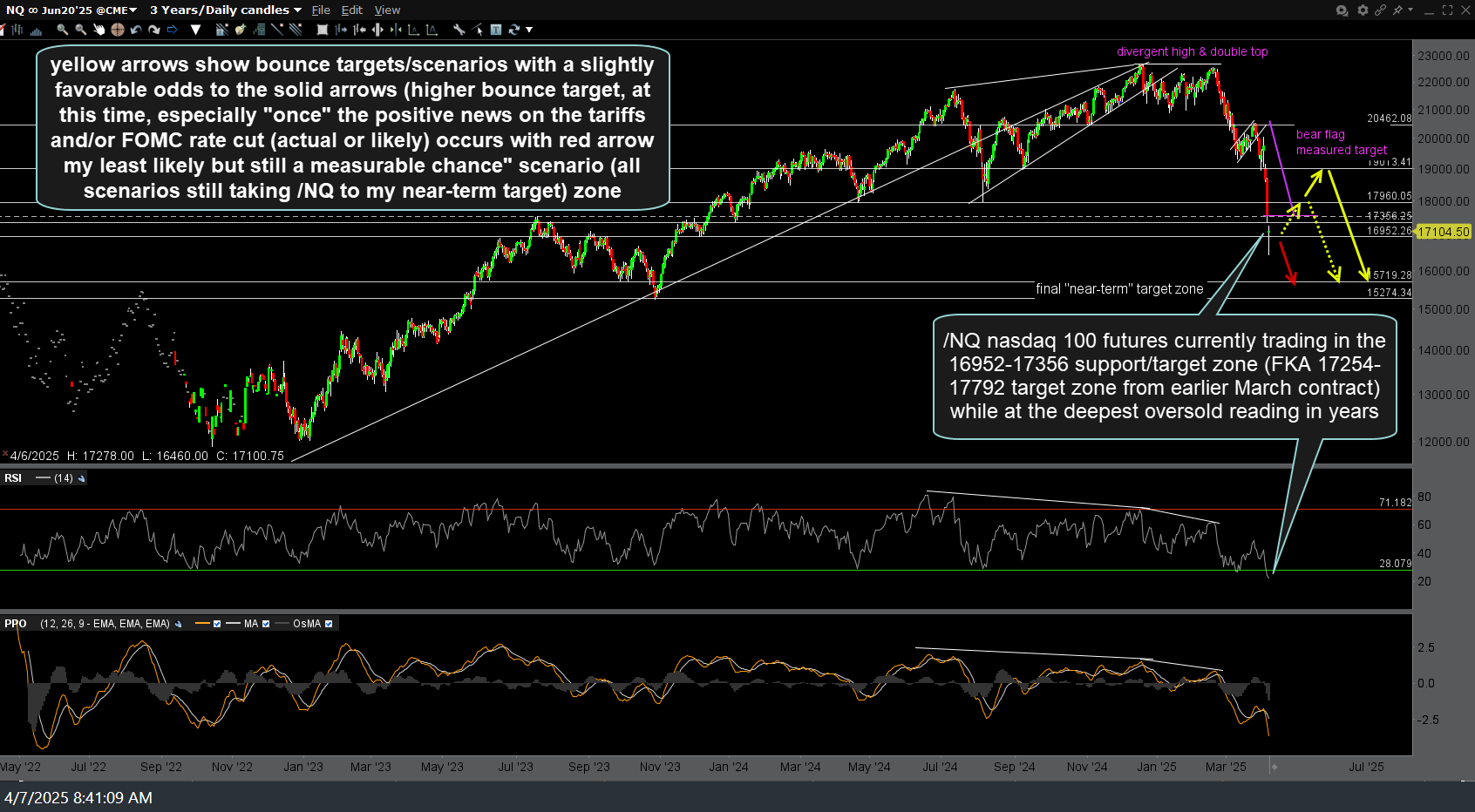This screenshot has width=1475, height=812.
Task: Select the text annotation tool
Action: 494,30
